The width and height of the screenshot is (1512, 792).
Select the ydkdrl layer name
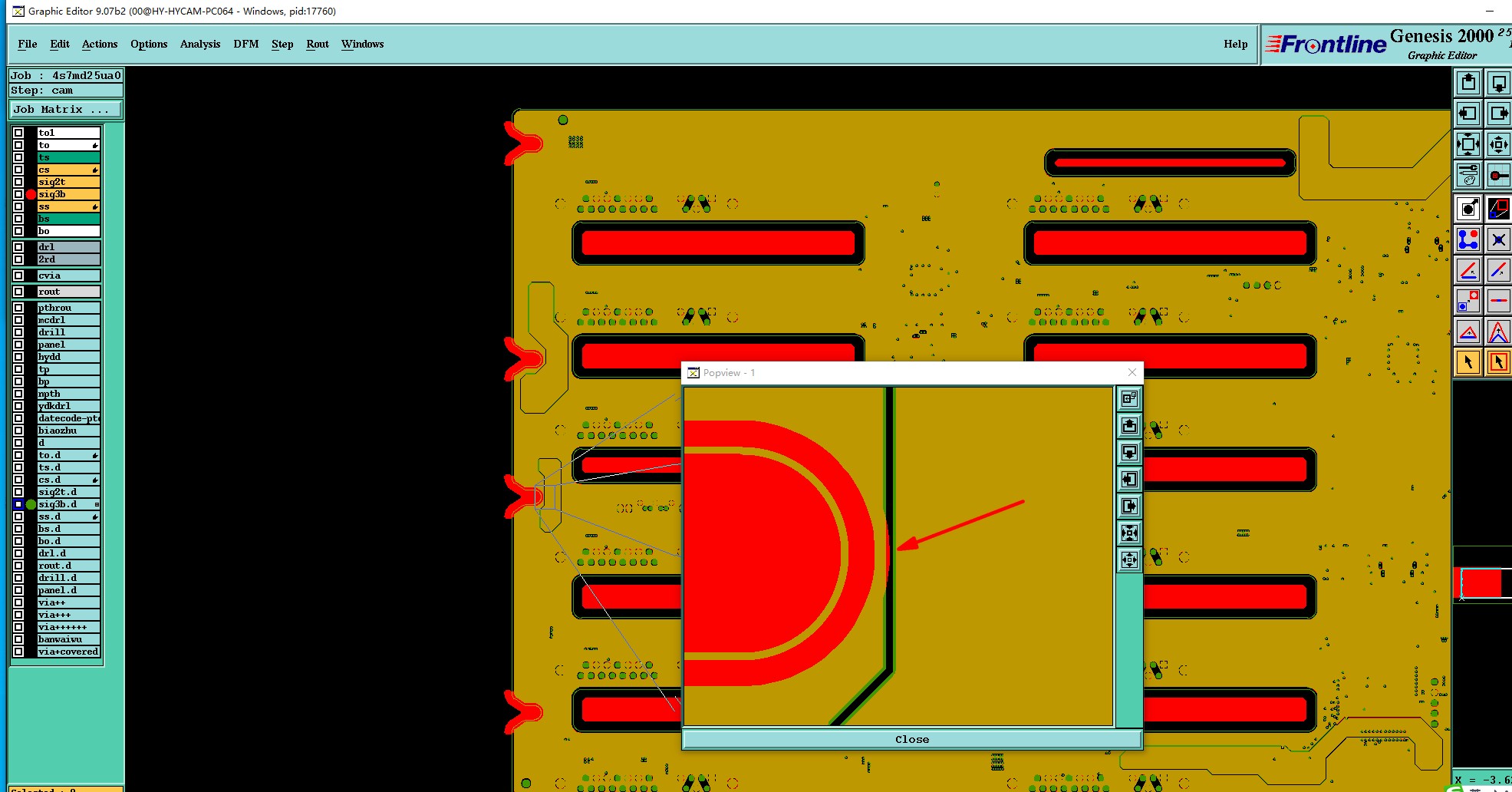coord(68,406)
